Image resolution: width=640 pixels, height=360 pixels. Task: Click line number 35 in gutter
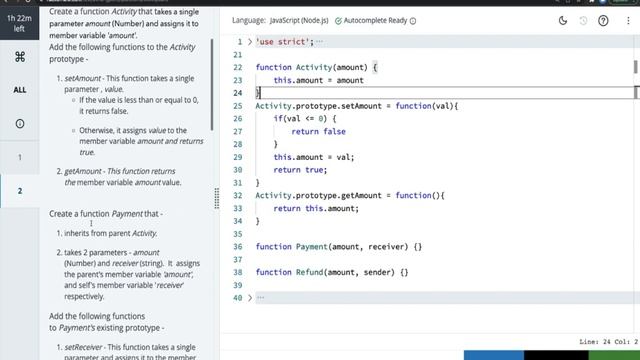click(x=238, y=234)
